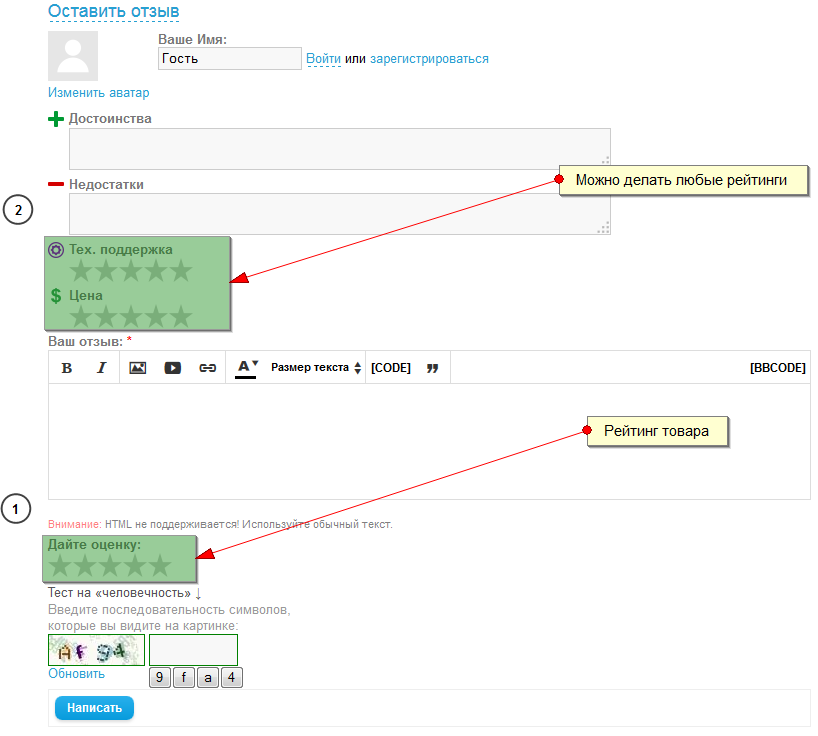
Task: Click the 'Тест на «человечность»' text
Action: click(x=119, y=593)
